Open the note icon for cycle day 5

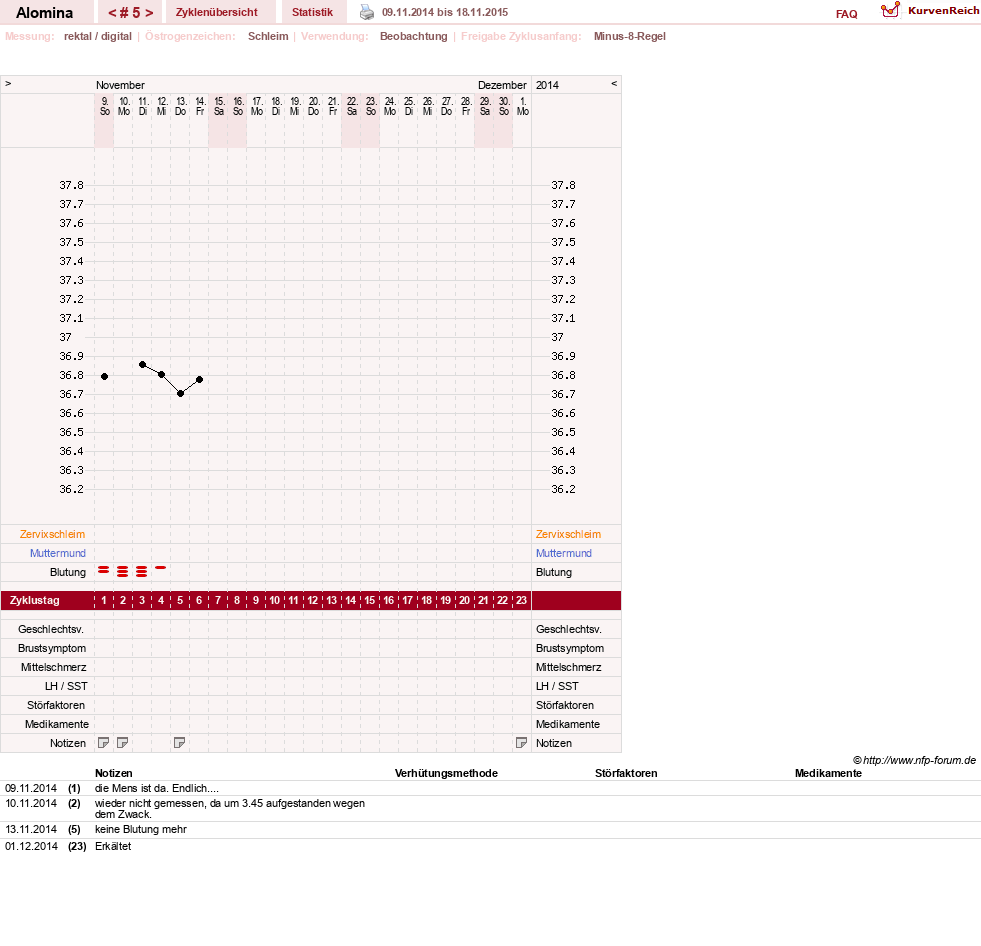pos(180,743)
